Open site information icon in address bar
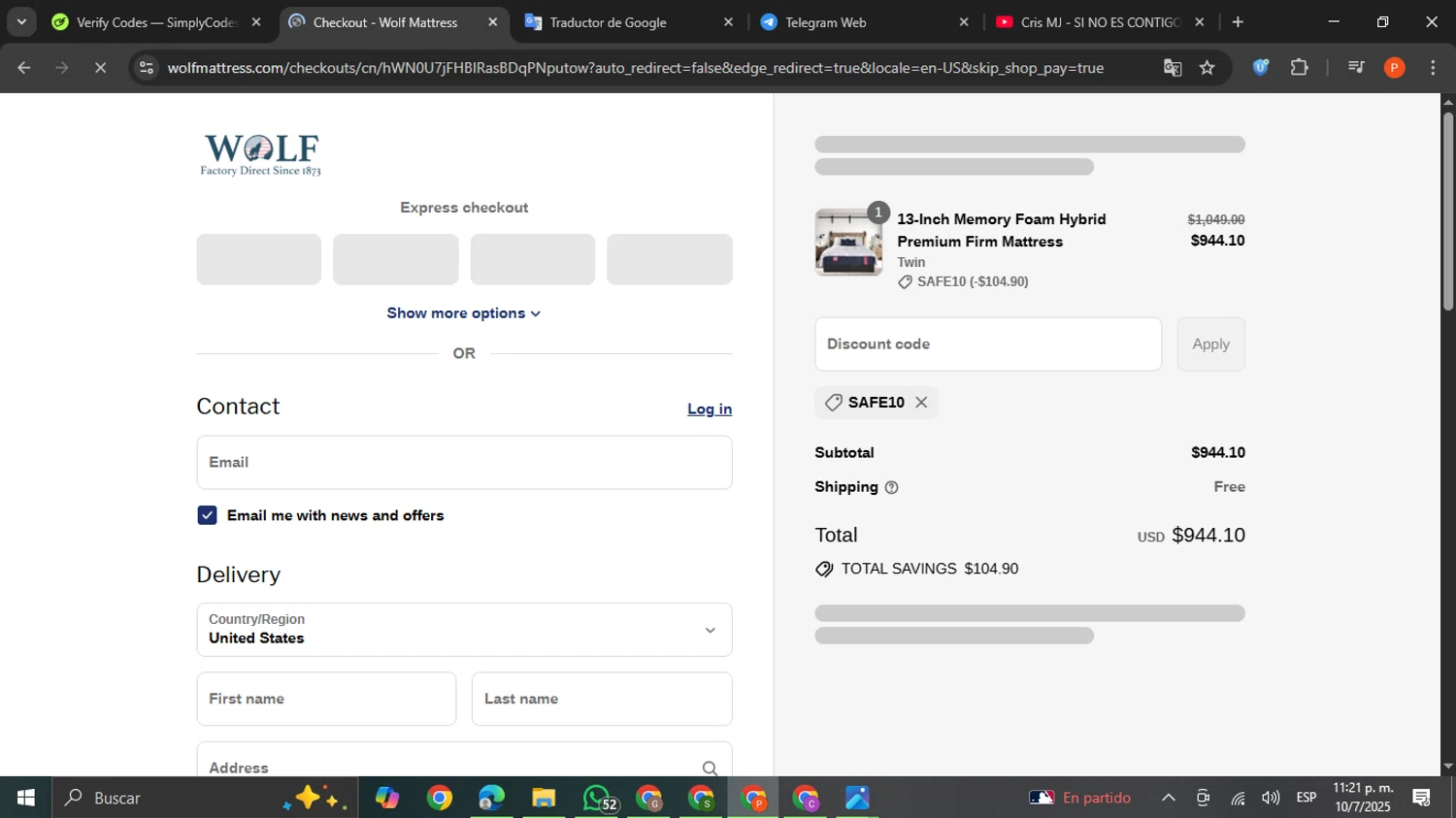Image resolution: width=1456 pixels, height=818 pixels. (x=147, y=67)
